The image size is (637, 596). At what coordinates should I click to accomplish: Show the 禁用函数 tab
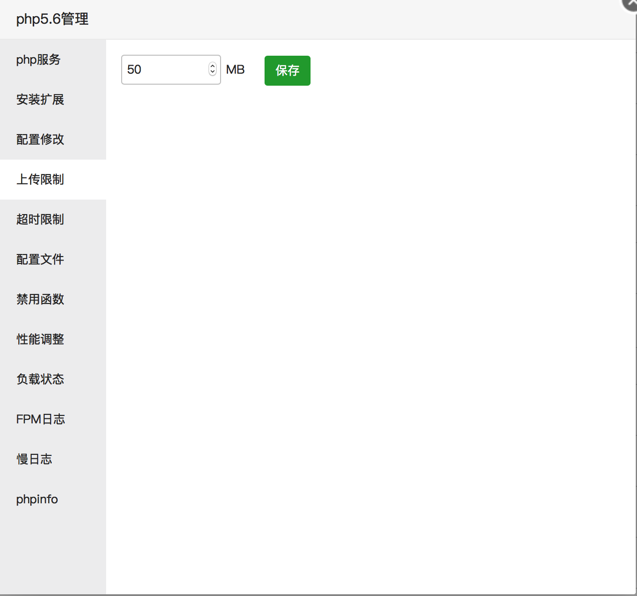click(x=53, y=299)
